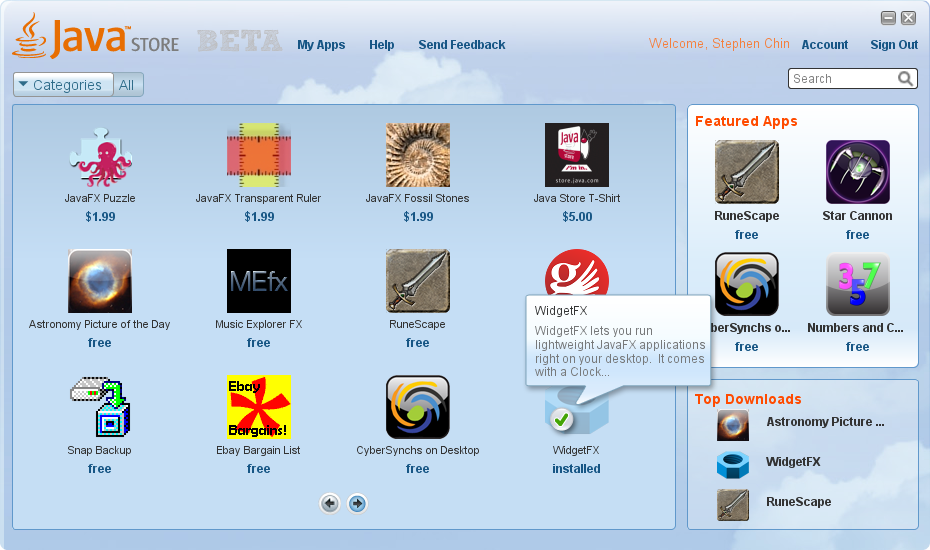
Task: Open Top Downloads RuneScape sword thumbnail
Action: click(x=732, y=505)
